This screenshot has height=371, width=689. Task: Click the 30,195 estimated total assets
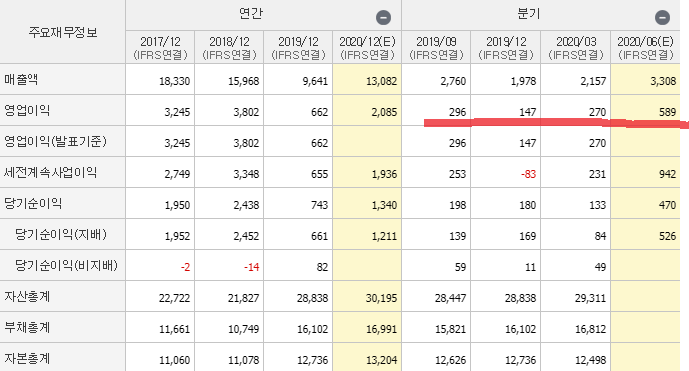tap(381, 298)
